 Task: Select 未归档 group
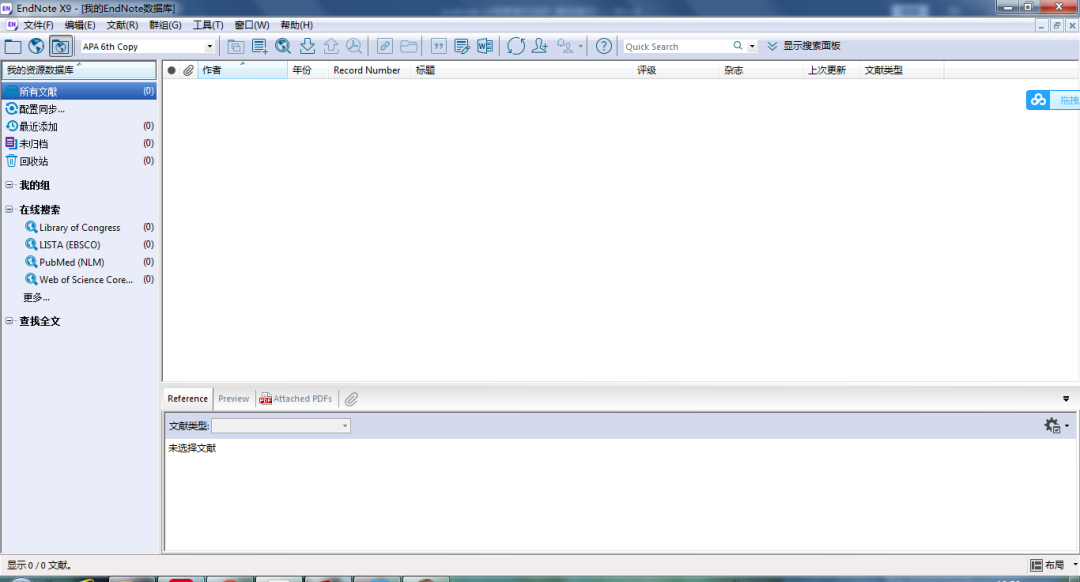pos(79,143)
